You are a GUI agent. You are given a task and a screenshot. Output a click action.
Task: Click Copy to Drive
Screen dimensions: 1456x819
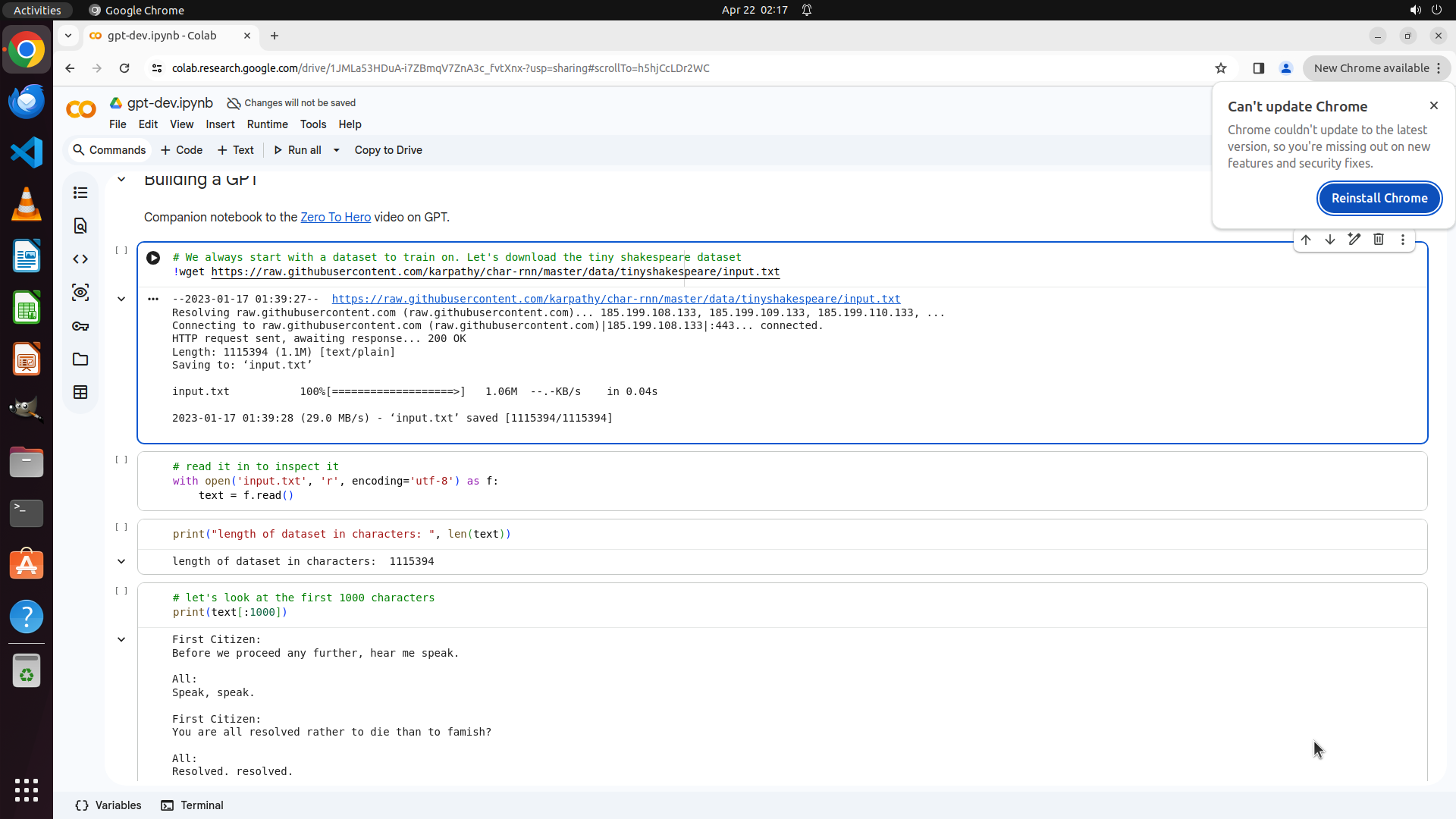click(388, 150)
